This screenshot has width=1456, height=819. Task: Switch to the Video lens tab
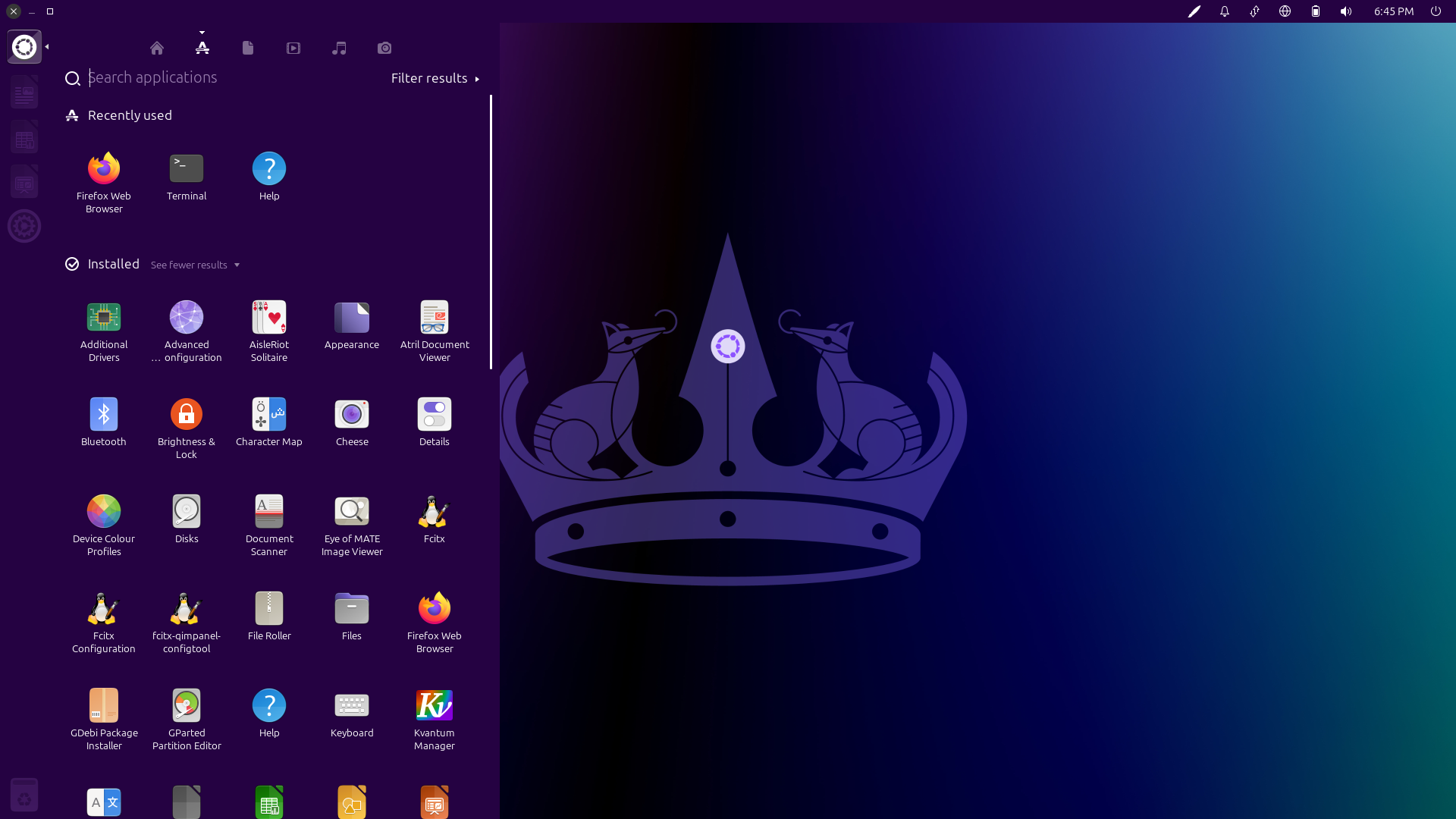tap(293, 48)
